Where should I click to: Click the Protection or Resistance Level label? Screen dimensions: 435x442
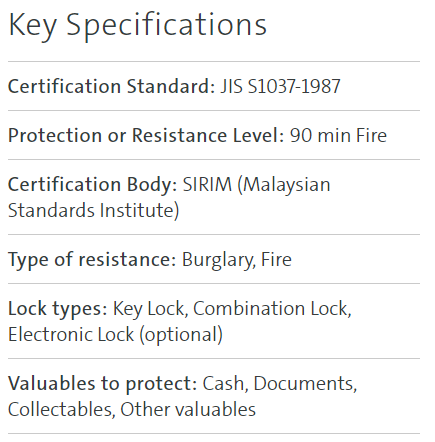(x=146, y=135)
